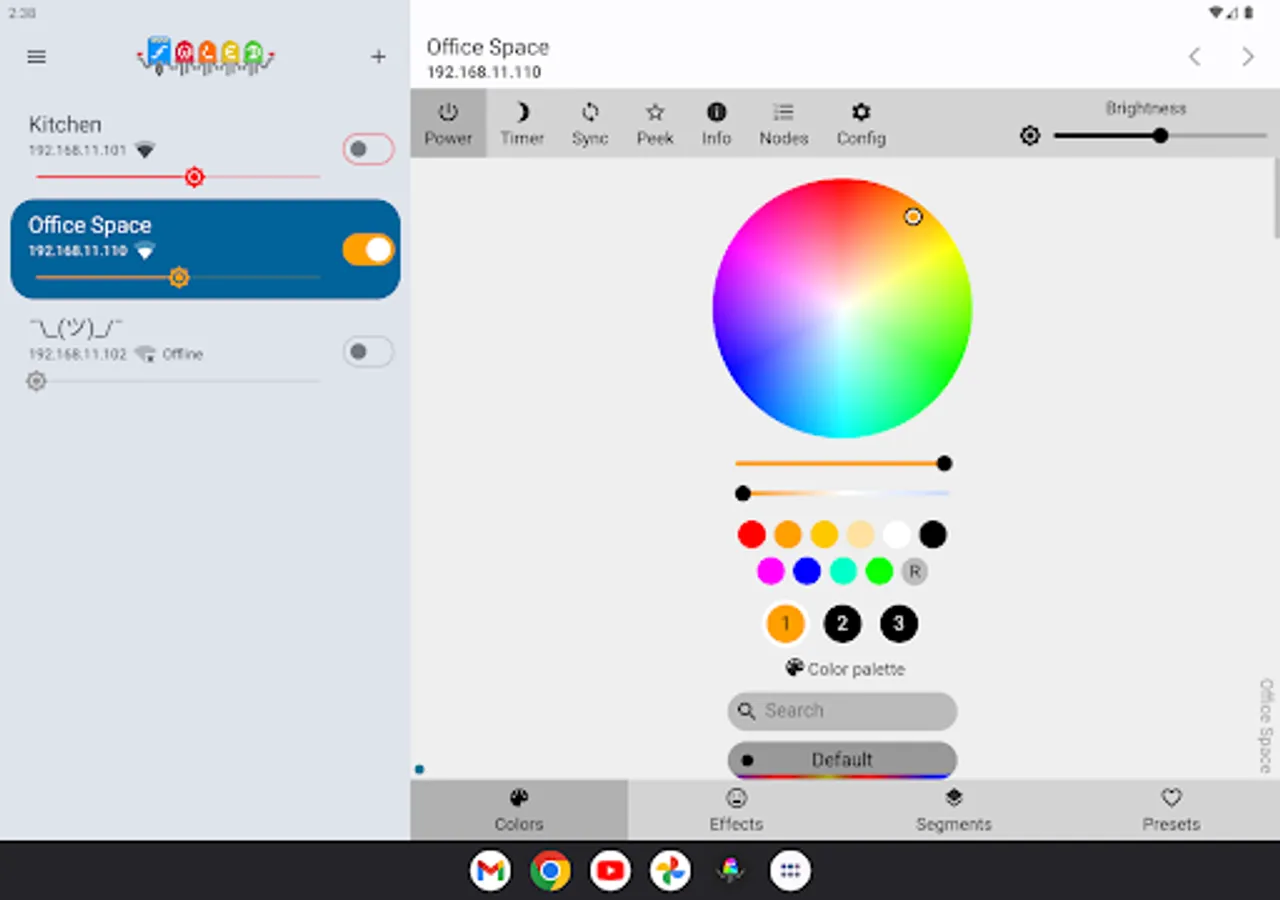
Task: Click the orange value slider under wheel
Action: click(842, 463)
